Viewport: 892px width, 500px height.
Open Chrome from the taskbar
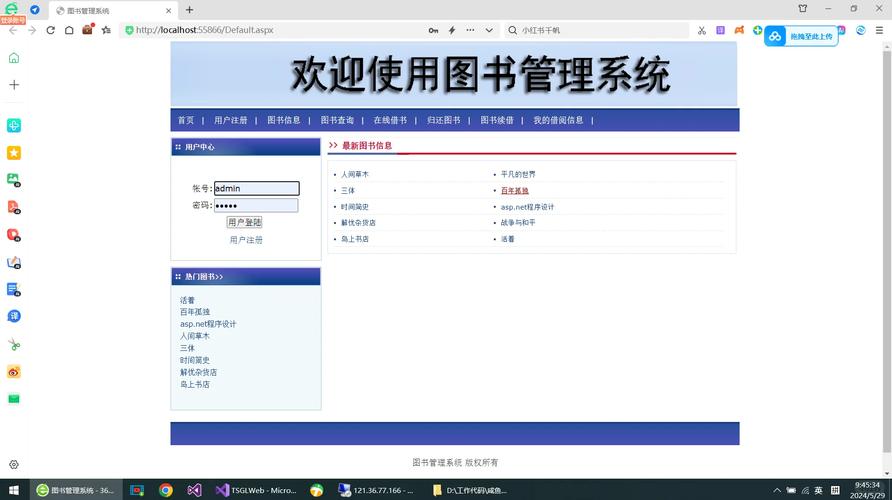click(166, 490)
